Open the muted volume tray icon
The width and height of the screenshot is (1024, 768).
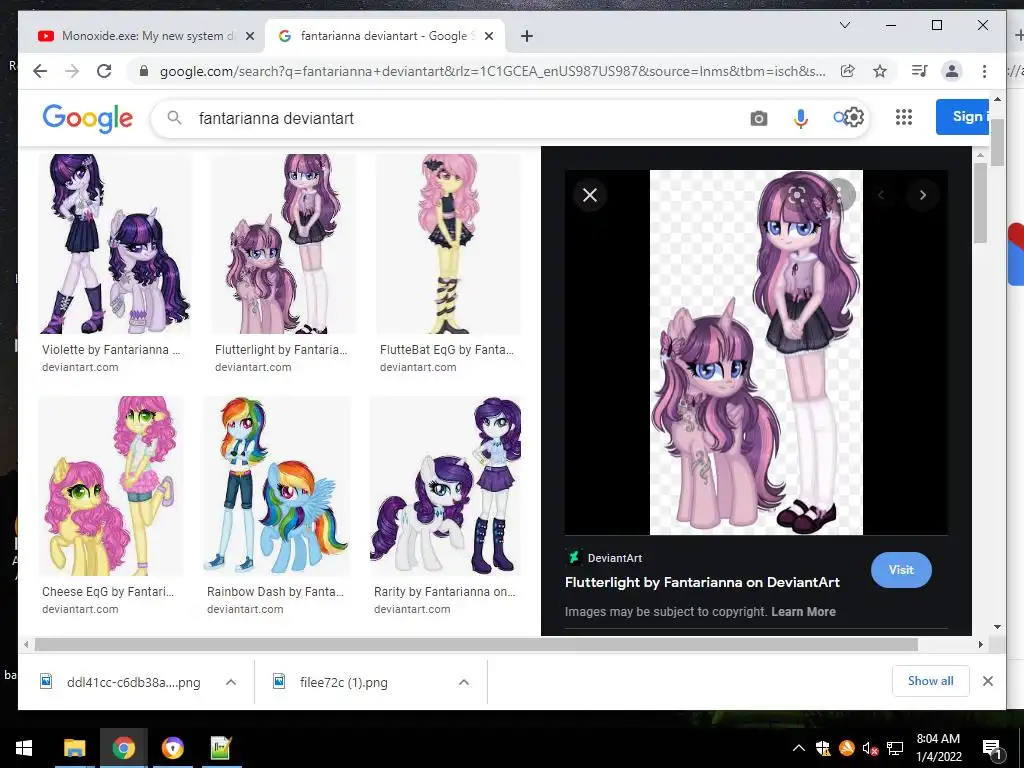click(x=870, y=748)
